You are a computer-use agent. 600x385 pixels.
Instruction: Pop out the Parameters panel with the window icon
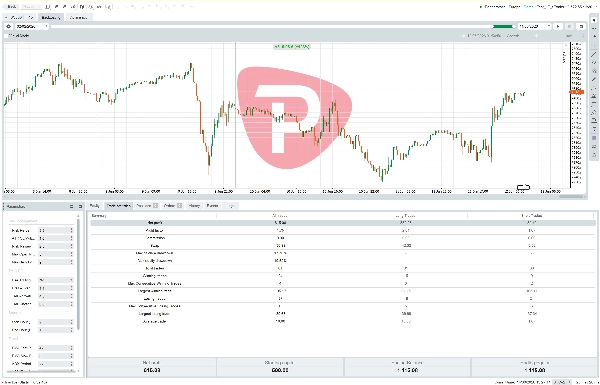80,206
